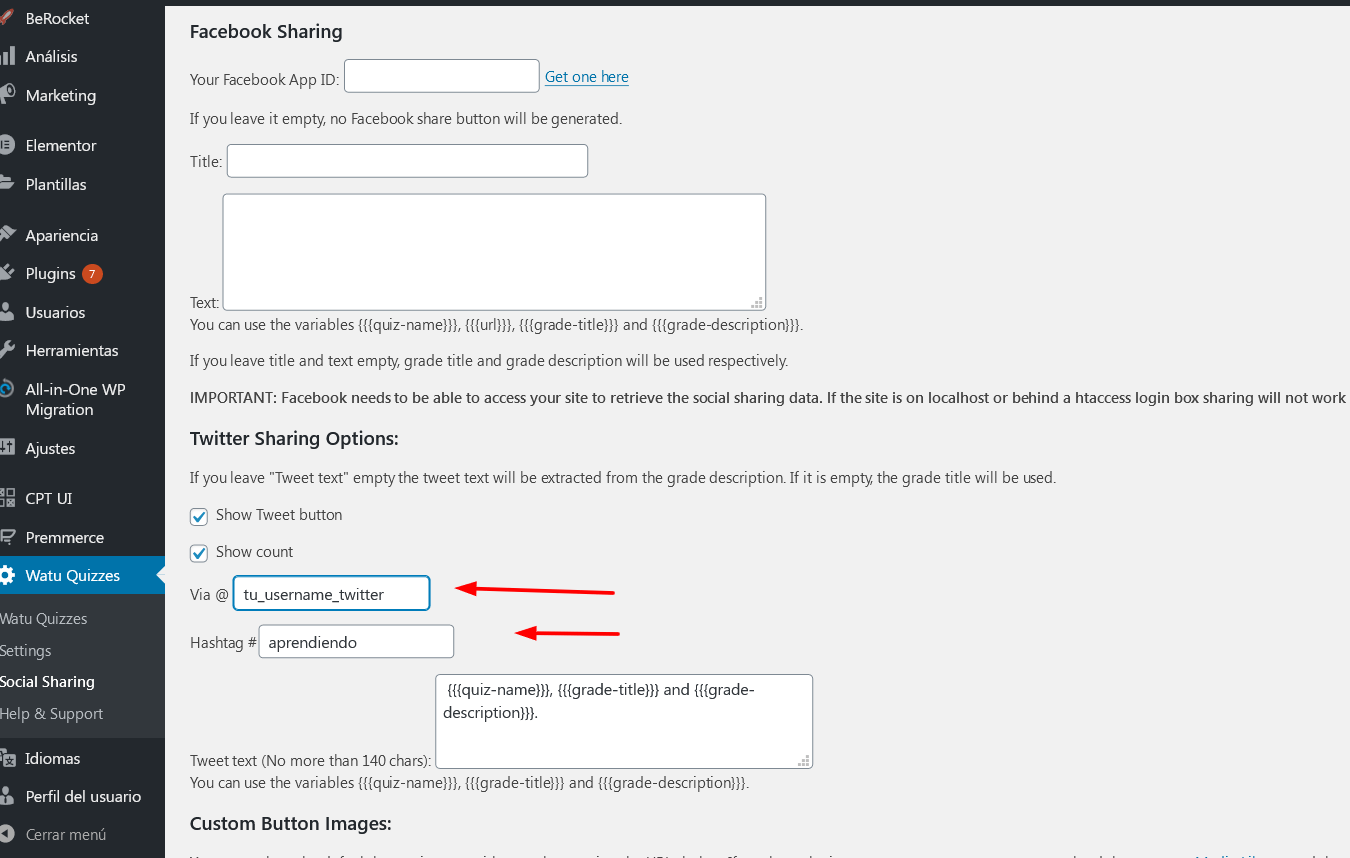Viewport: 1350px width, 858px height.
Task: Open the Help & Support submenu item
Action: (52, 714)
